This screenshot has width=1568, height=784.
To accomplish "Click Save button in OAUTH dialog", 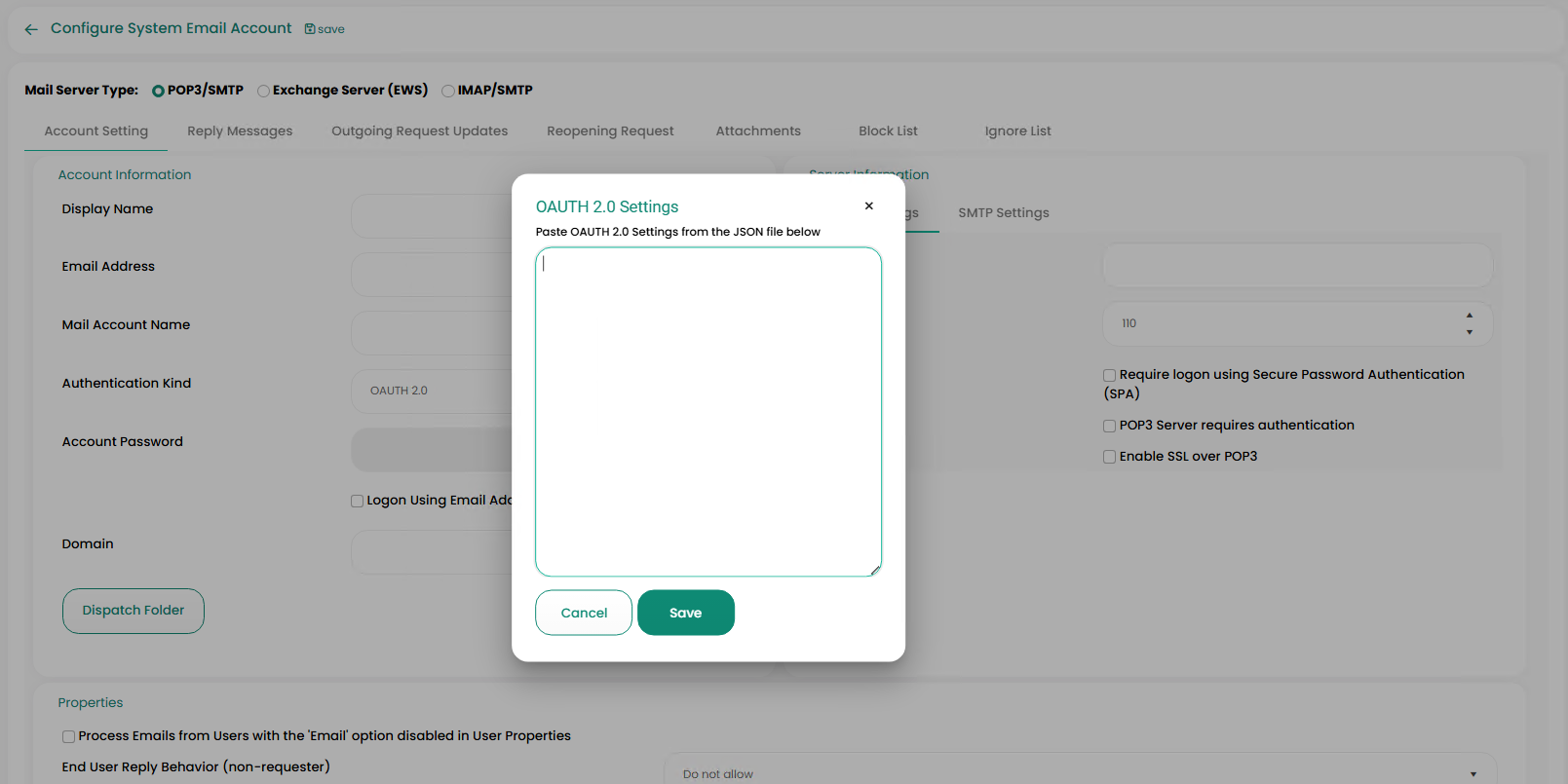I will [x=685, y=613].
